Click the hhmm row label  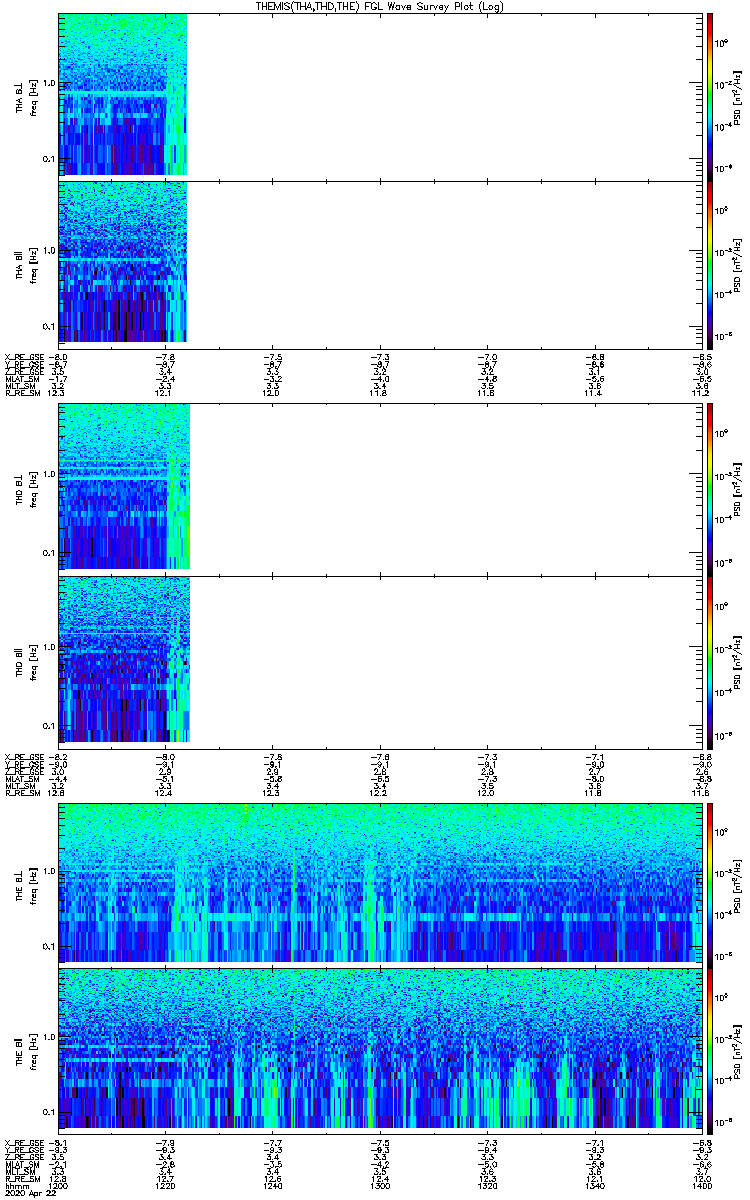pos(15,1187)
